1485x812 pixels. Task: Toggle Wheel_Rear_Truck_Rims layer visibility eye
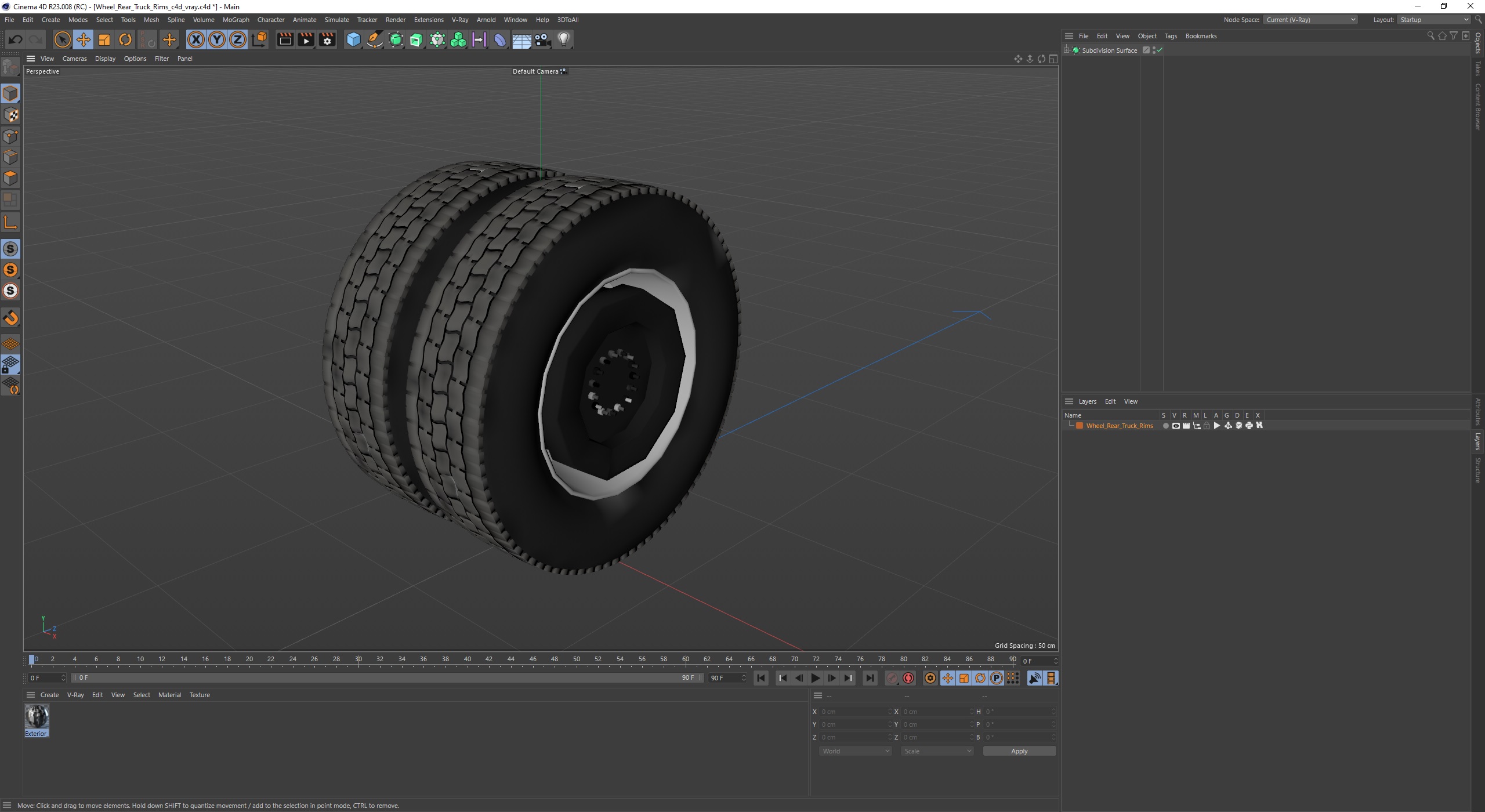pyautogui.click(x=1176, y=426)
